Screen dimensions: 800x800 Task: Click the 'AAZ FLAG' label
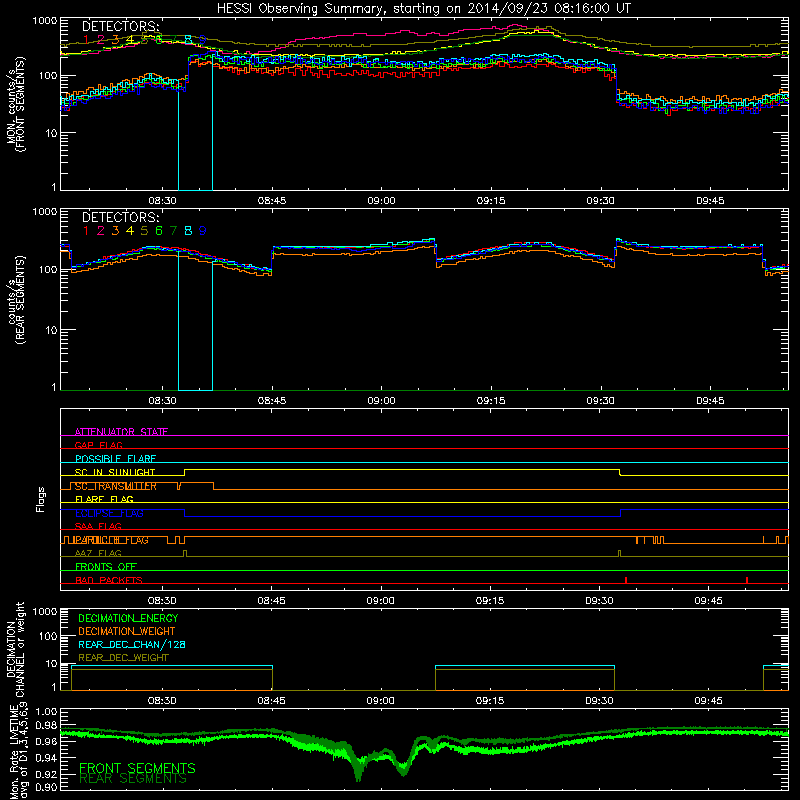tap(98, 554)
